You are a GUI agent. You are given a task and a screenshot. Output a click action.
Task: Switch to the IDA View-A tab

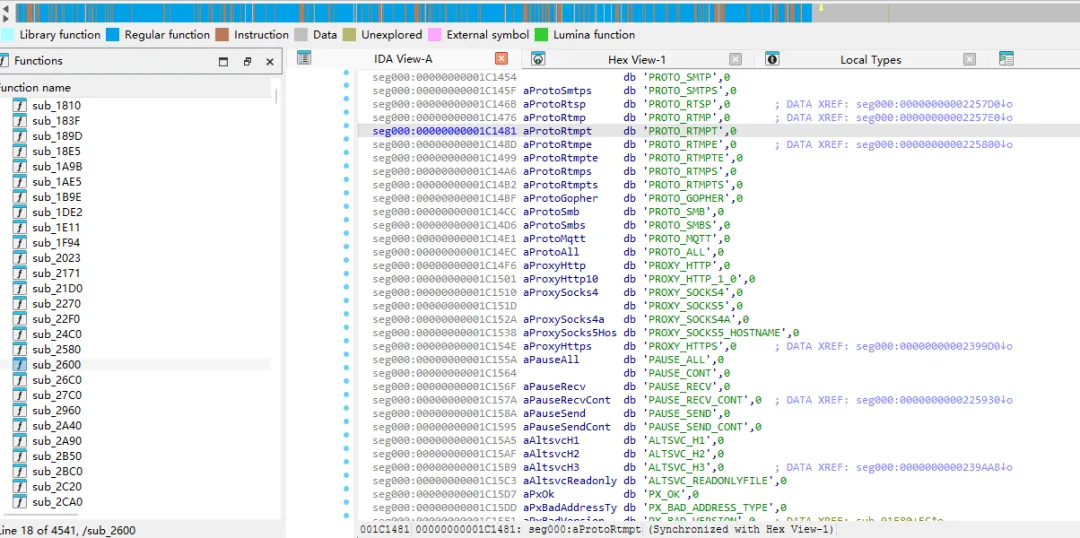click(x=403, y=59)
